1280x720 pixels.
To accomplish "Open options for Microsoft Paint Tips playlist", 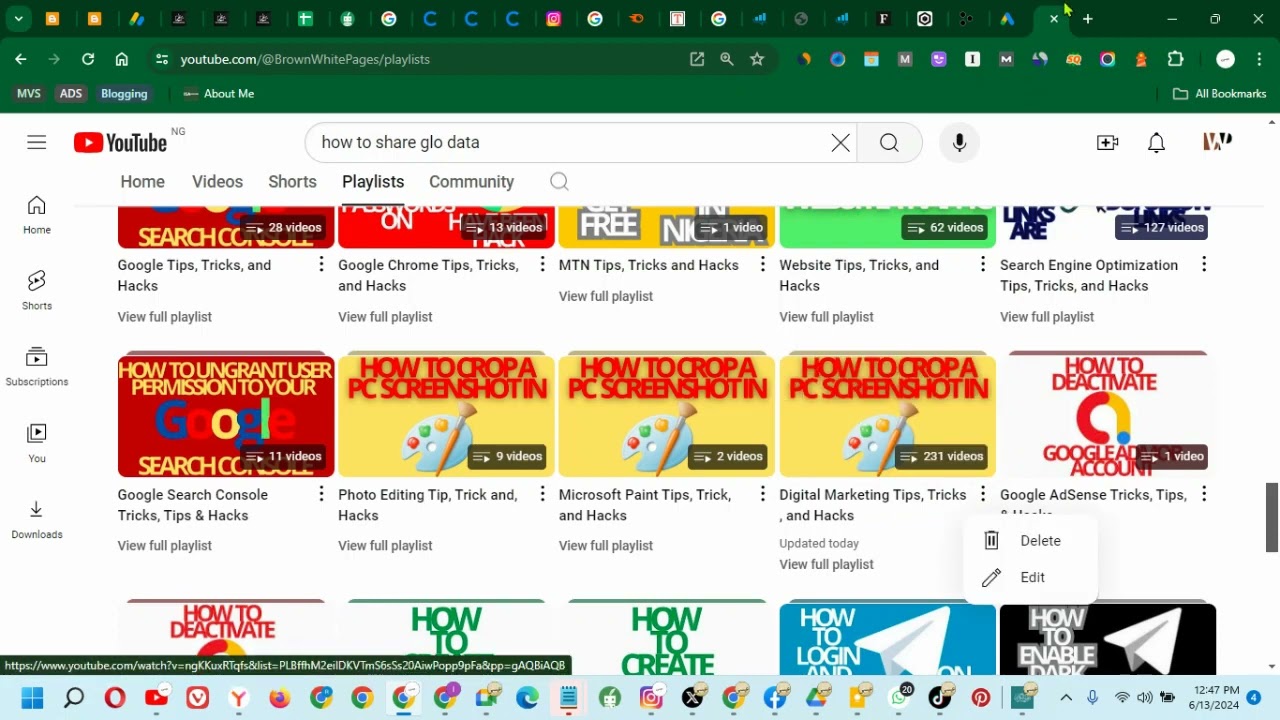I will click(x=762, y=494).
